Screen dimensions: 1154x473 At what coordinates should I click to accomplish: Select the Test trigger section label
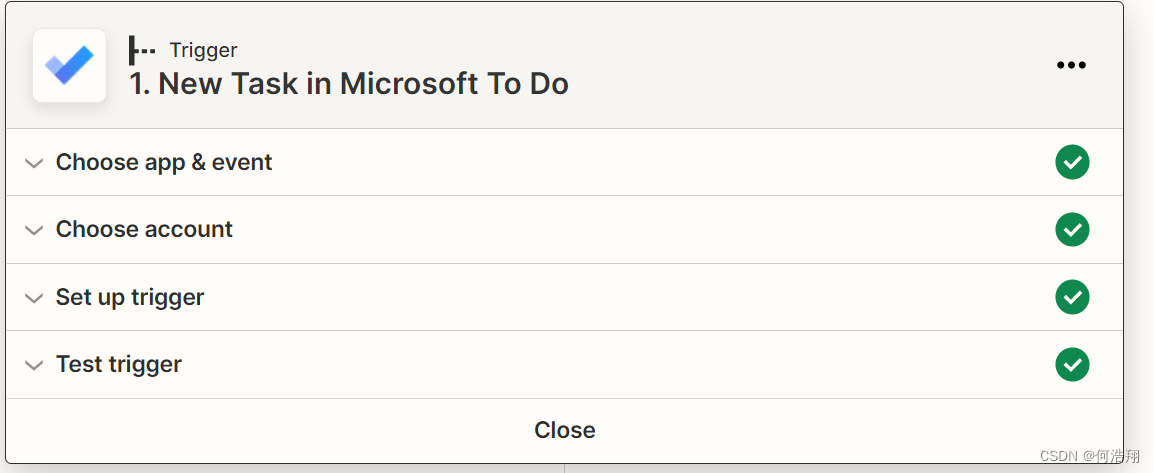pos(119,364)
